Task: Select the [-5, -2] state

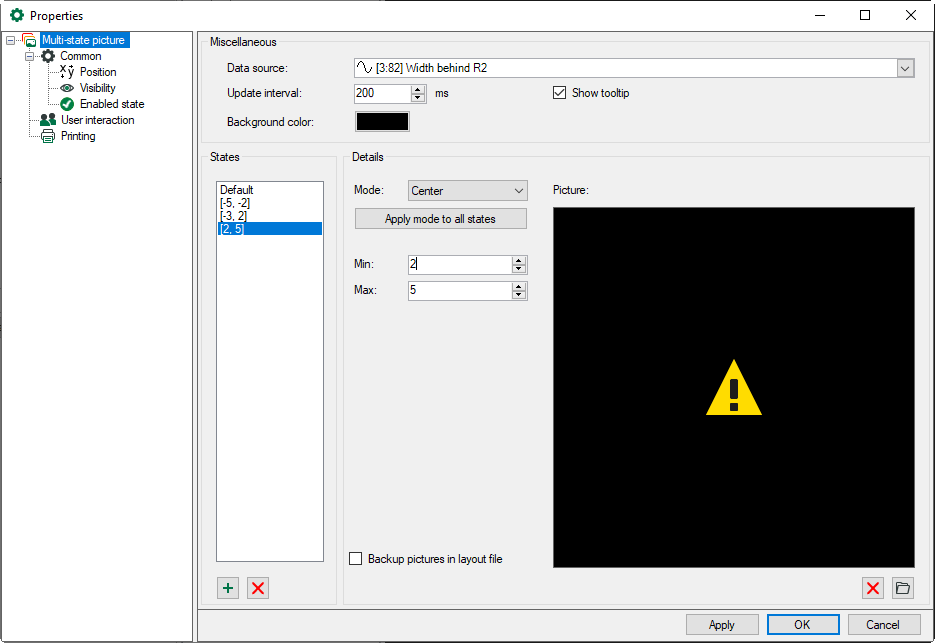Action: (x=270, y=203)
